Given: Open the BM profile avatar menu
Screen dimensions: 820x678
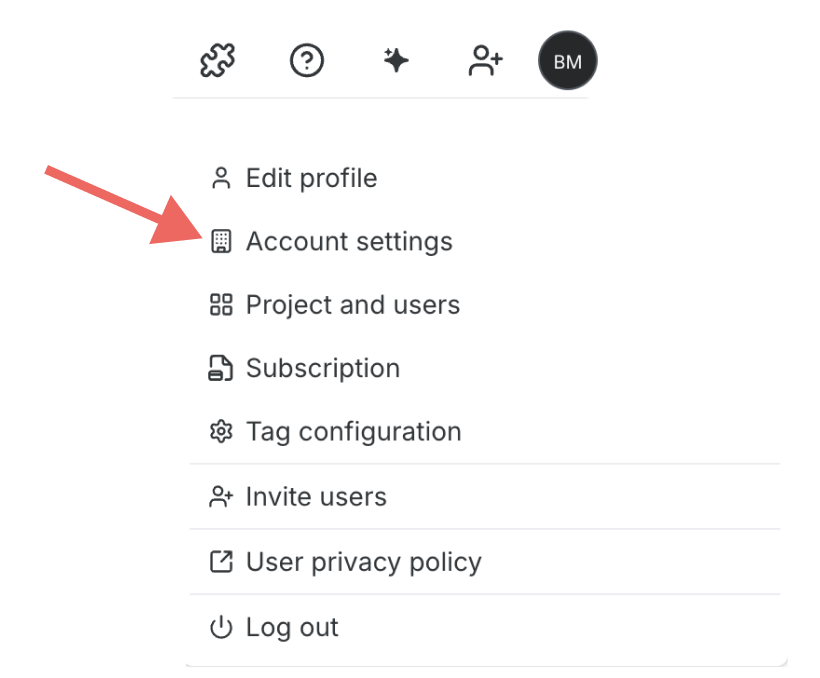Looking at the screenshot, I should click(567, 61).
